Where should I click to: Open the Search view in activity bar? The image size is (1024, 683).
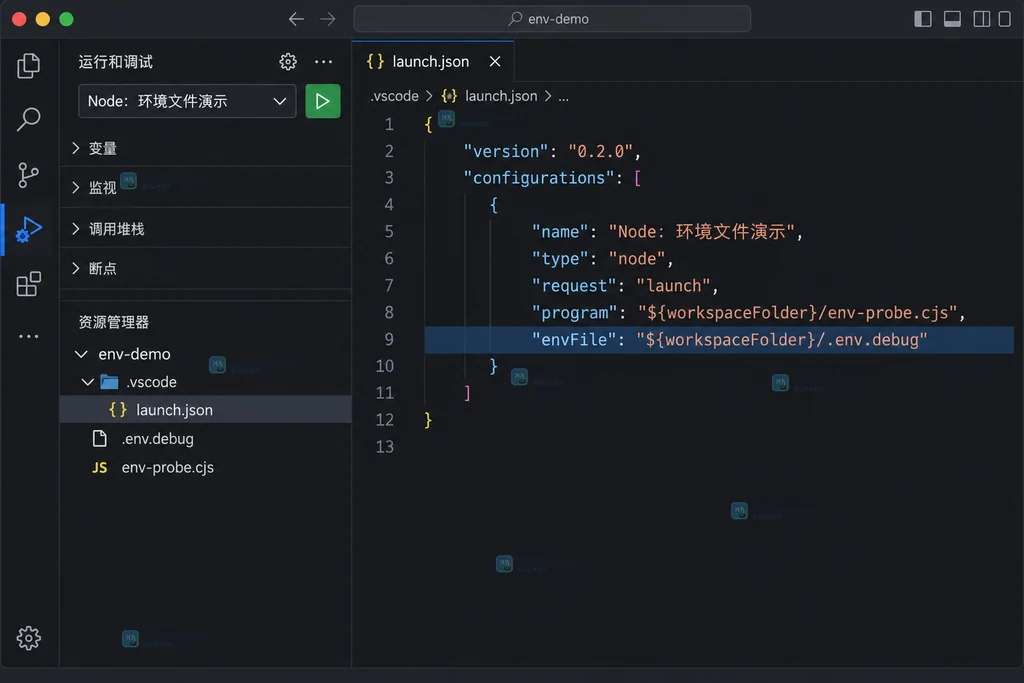click(x=28, y=119)
